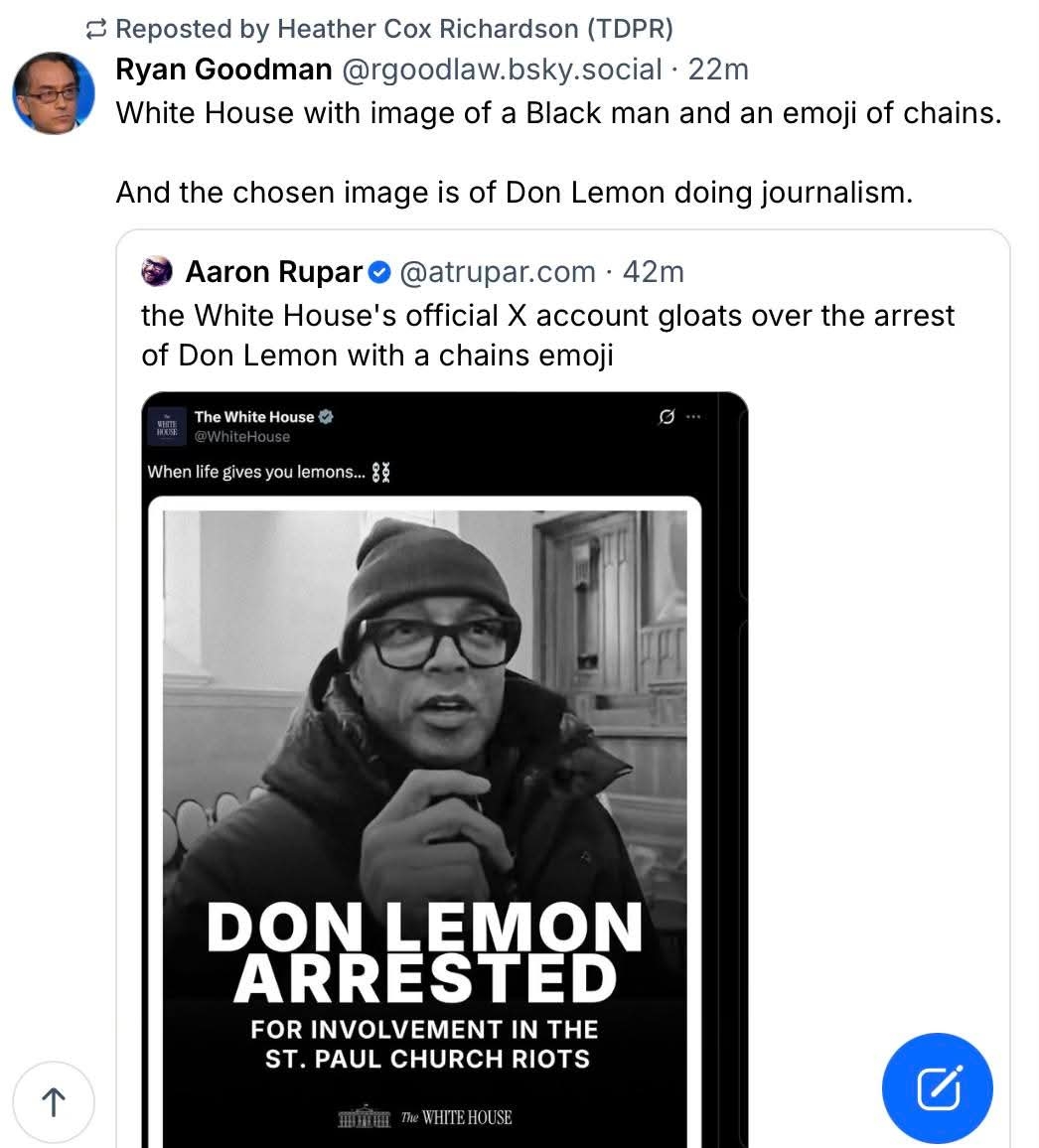Click the slashed-circle icon in the embedded tweet
The width and height of the screenshot is (1039, 1148).
pos(667,417)
